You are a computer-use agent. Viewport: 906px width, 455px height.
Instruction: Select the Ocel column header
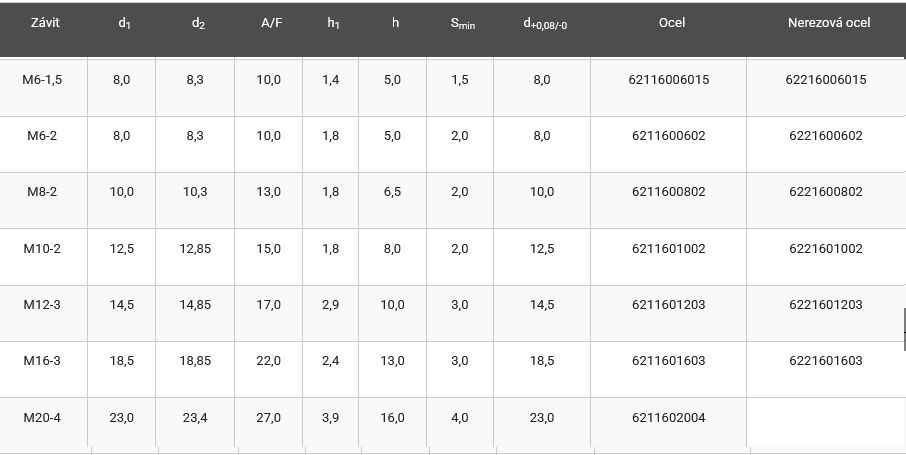pos(672,23)
